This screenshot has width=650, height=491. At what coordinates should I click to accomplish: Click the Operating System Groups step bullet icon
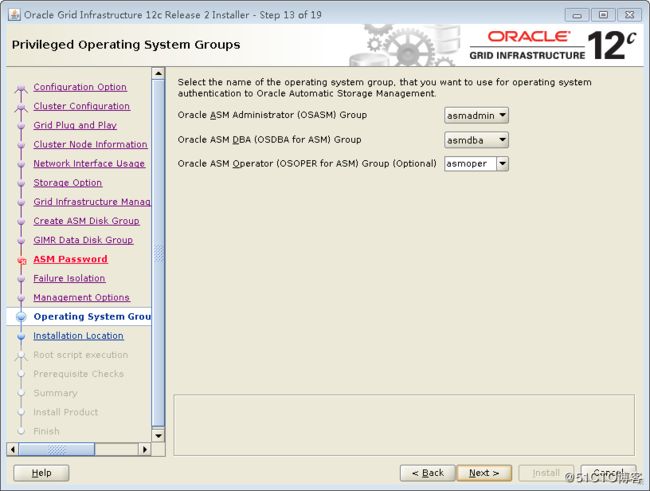[x=21, y=317]
